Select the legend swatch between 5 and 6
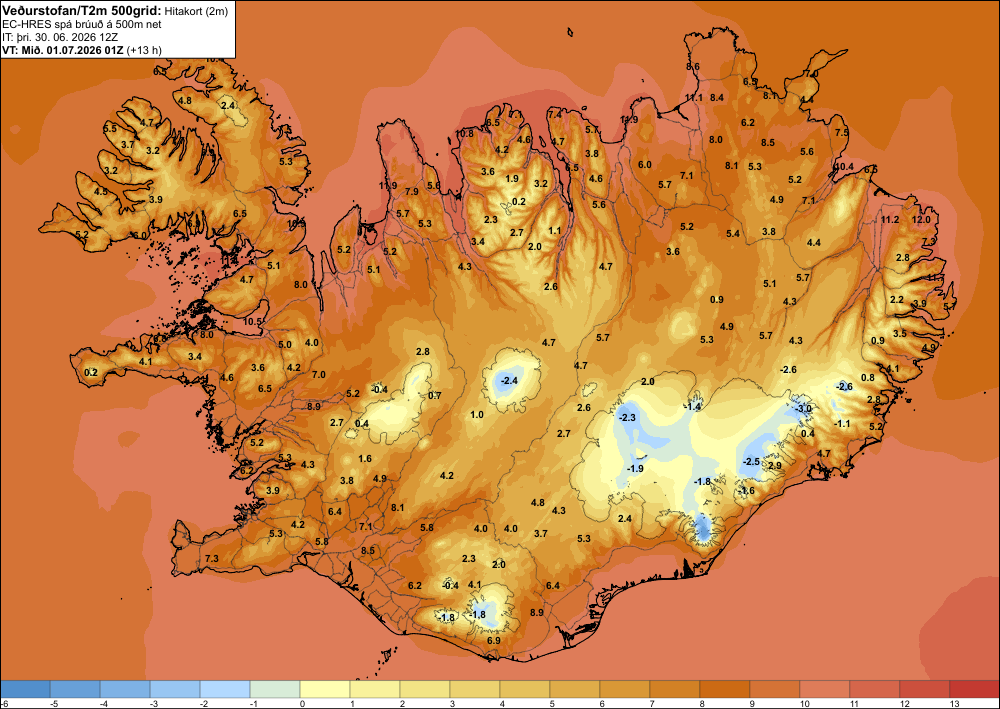 575,689
